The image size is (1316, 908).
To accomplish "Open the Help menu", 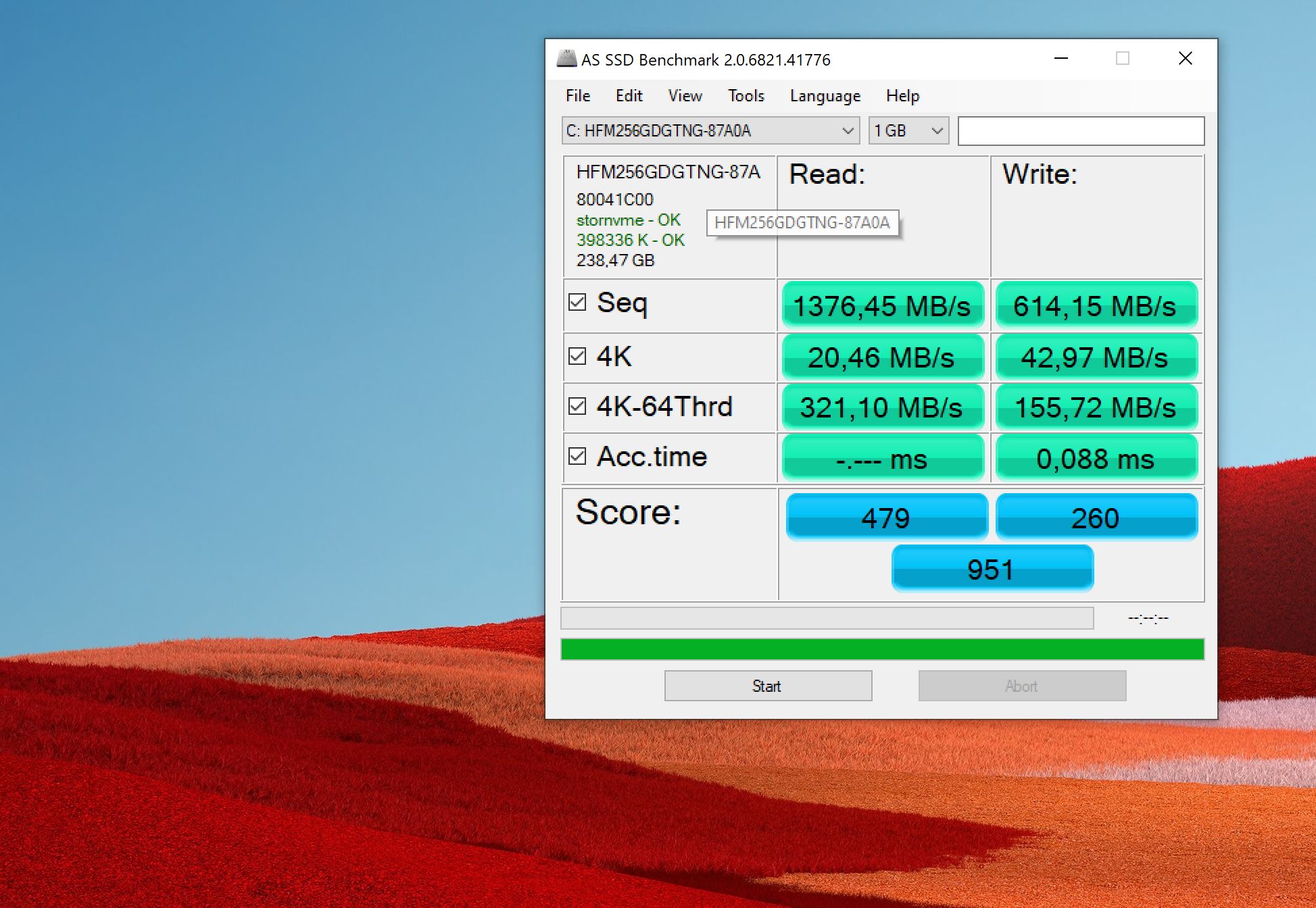I will [902, 96].
